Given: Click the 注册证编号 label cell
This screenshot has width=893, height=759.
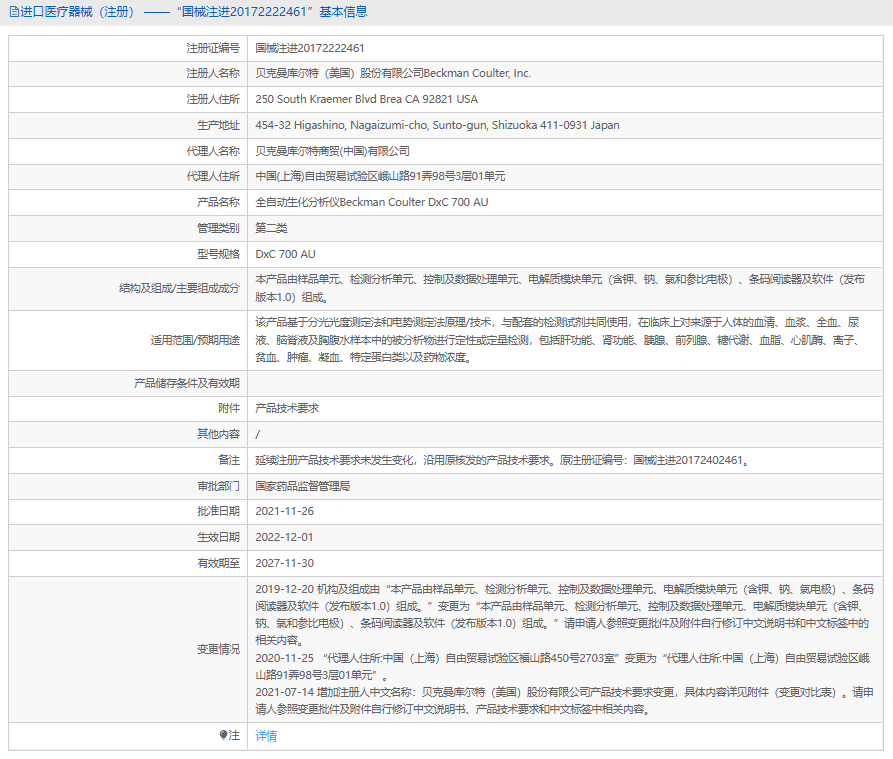Looking at the screenshot, I should pos(213,48).
